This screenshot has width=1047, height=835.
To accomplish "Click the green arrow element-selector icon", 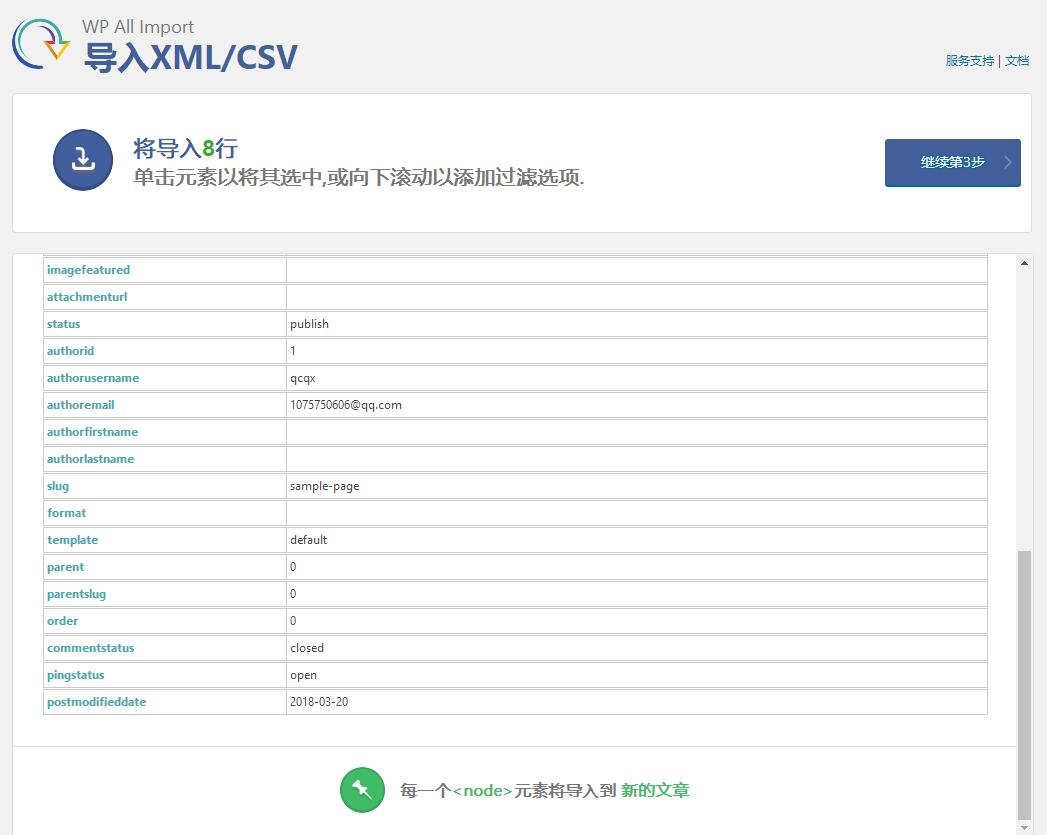I will (362, 790).
